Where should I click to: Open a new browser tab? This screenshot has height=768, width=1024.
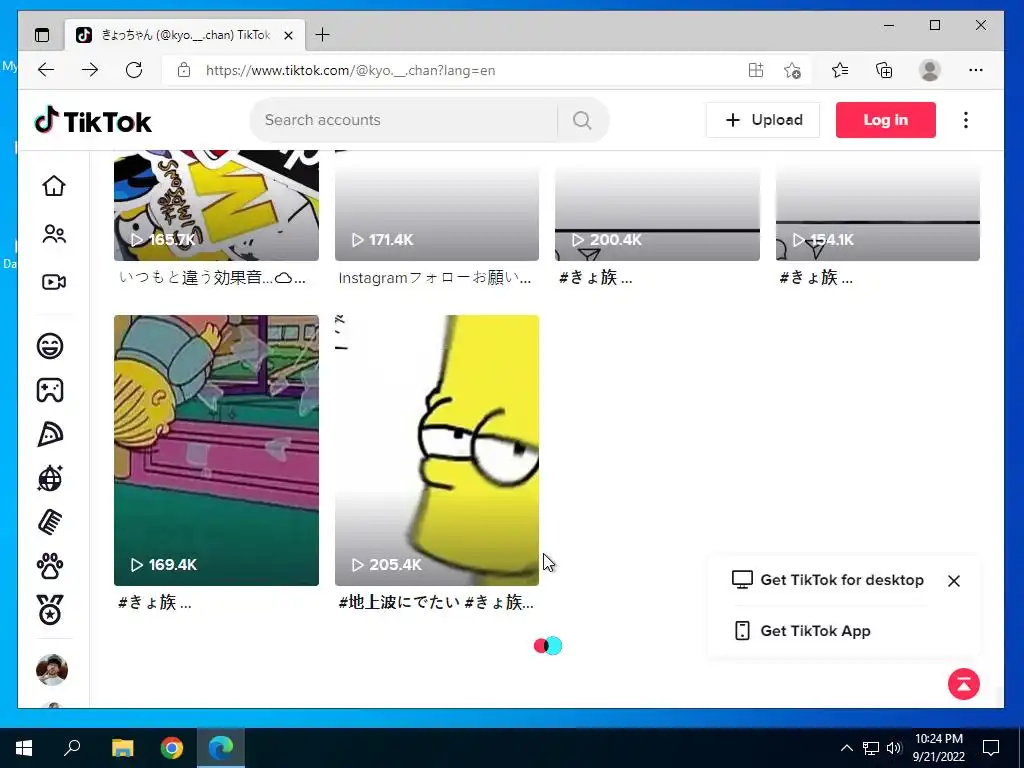coord(323,35)
